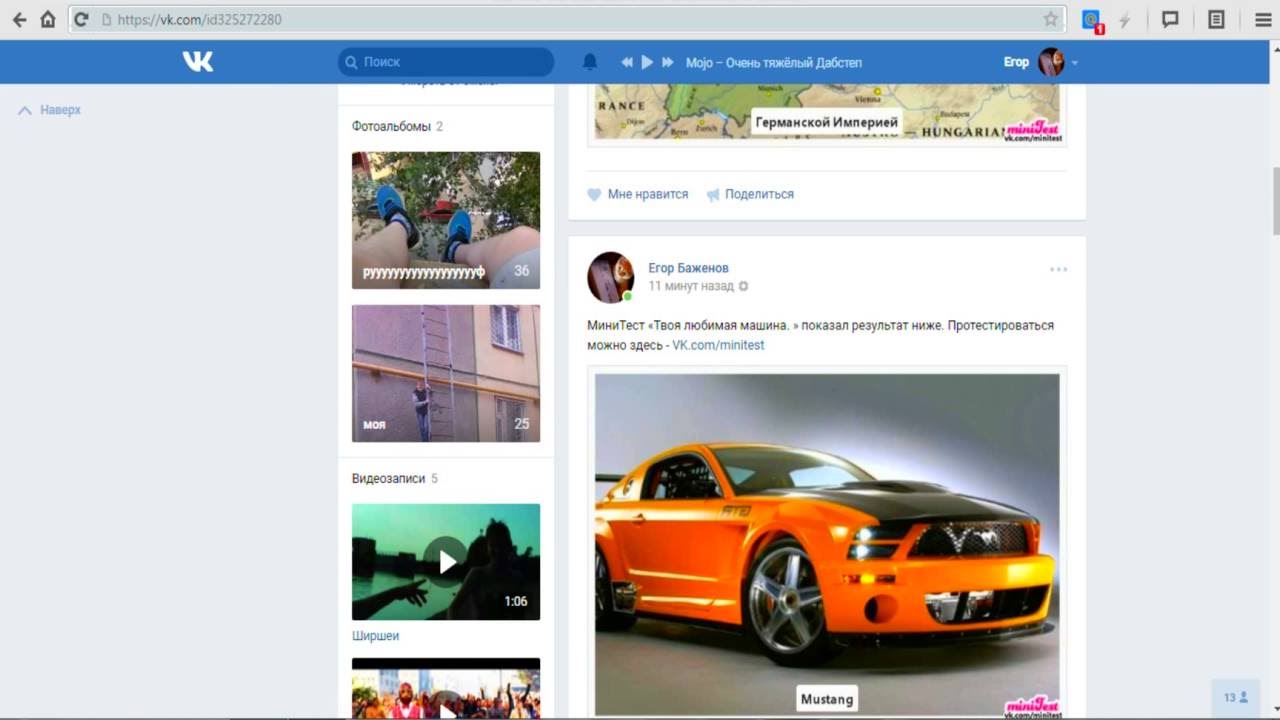
Task: Open the partially visible festival video thumbnail
Action: pyautogui.click(x=446, y=689)
